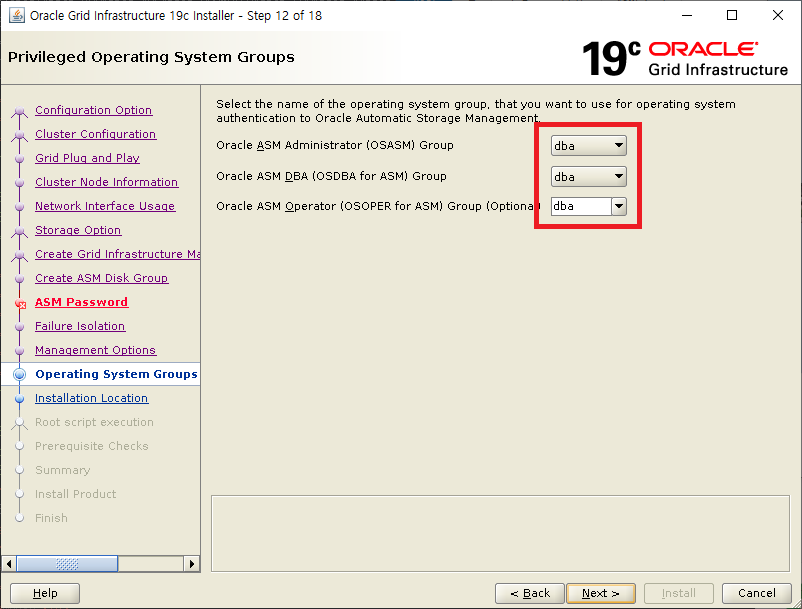Select the current Operating System Groups step
The image size is (802, 609).
pos(116,374)
